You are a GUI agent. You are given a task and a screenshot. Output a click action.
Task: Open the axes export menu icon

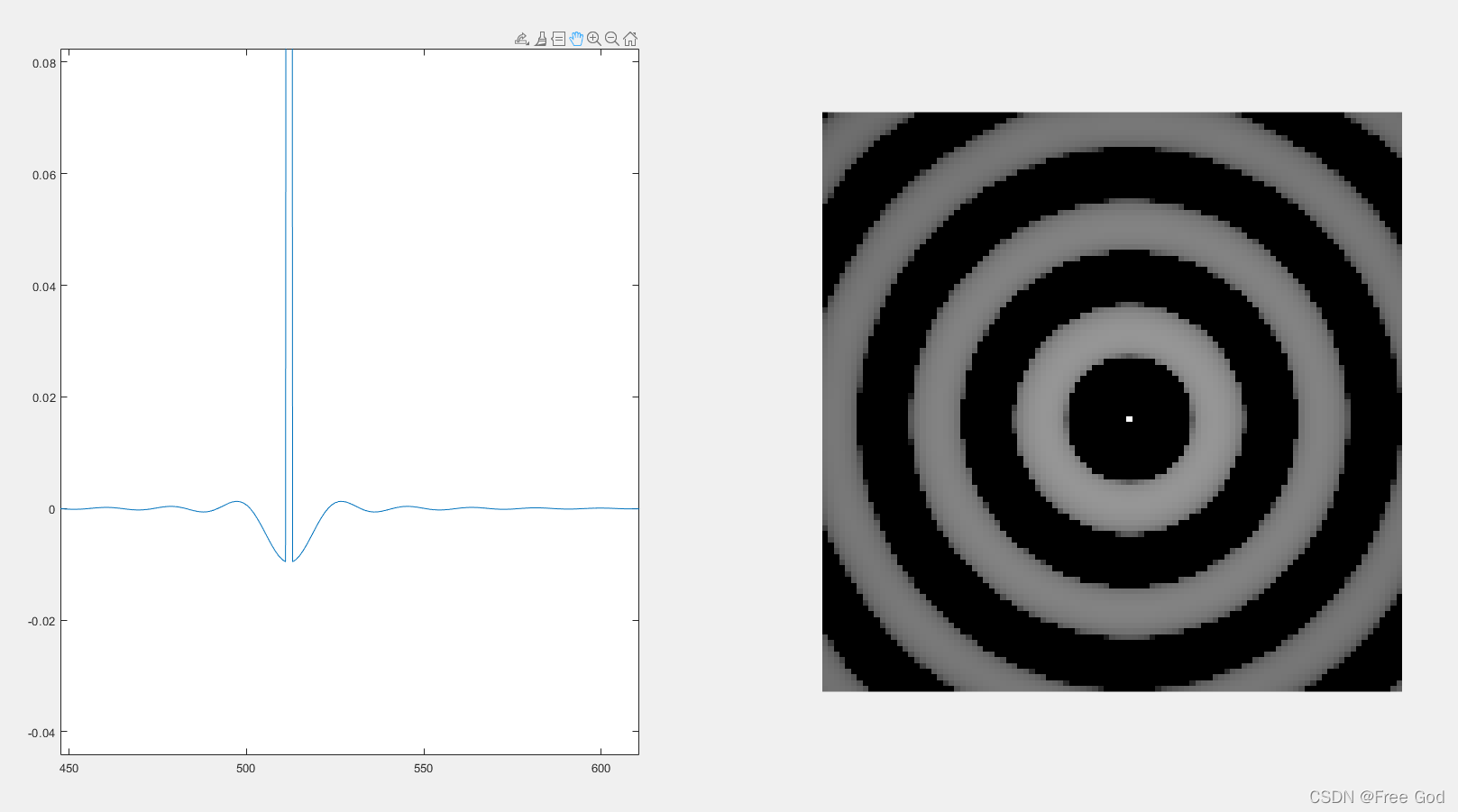click(521, 39)
